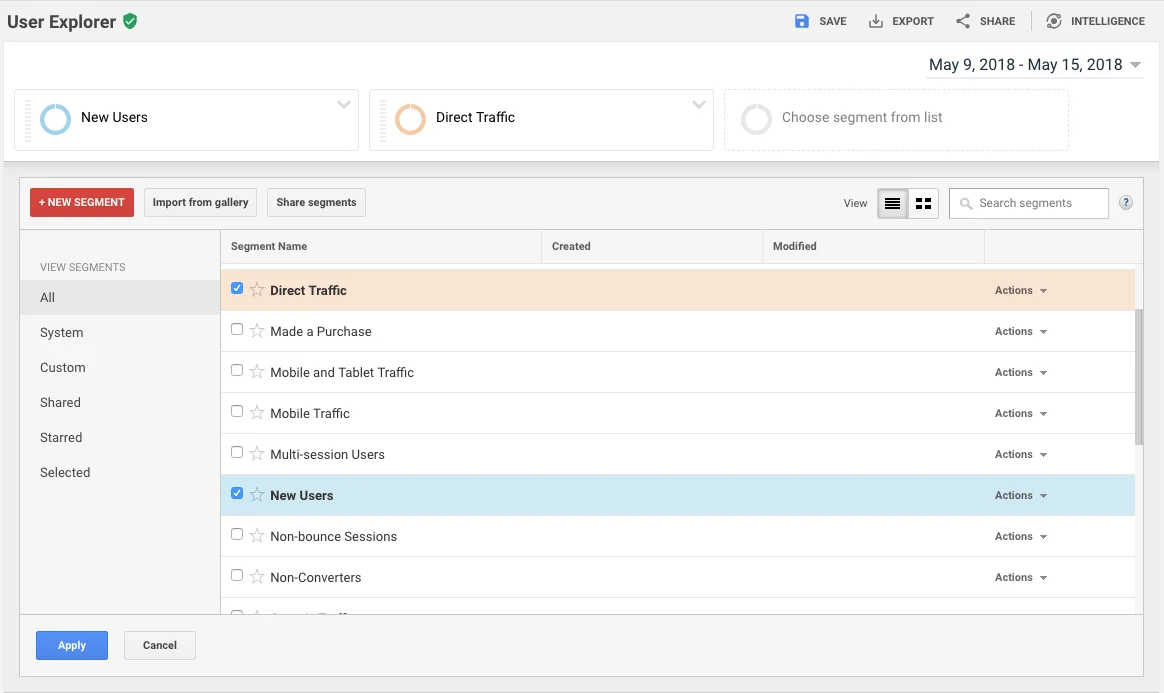The height and width of the screenshot is (693, 1164).
Task: Click the Apply button
Action: tap(72, 645)
